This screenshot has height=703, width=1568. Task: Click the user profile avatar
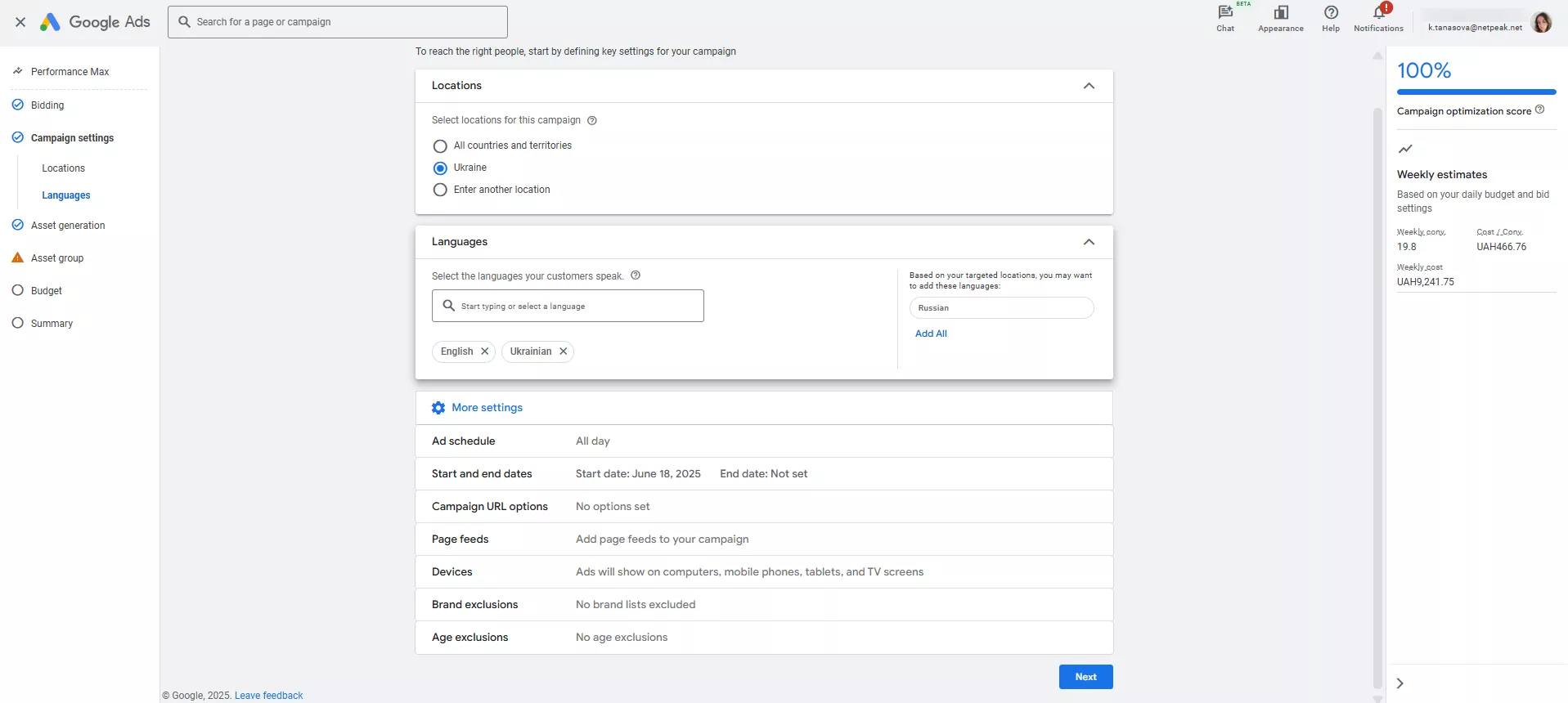[1541, 23]
